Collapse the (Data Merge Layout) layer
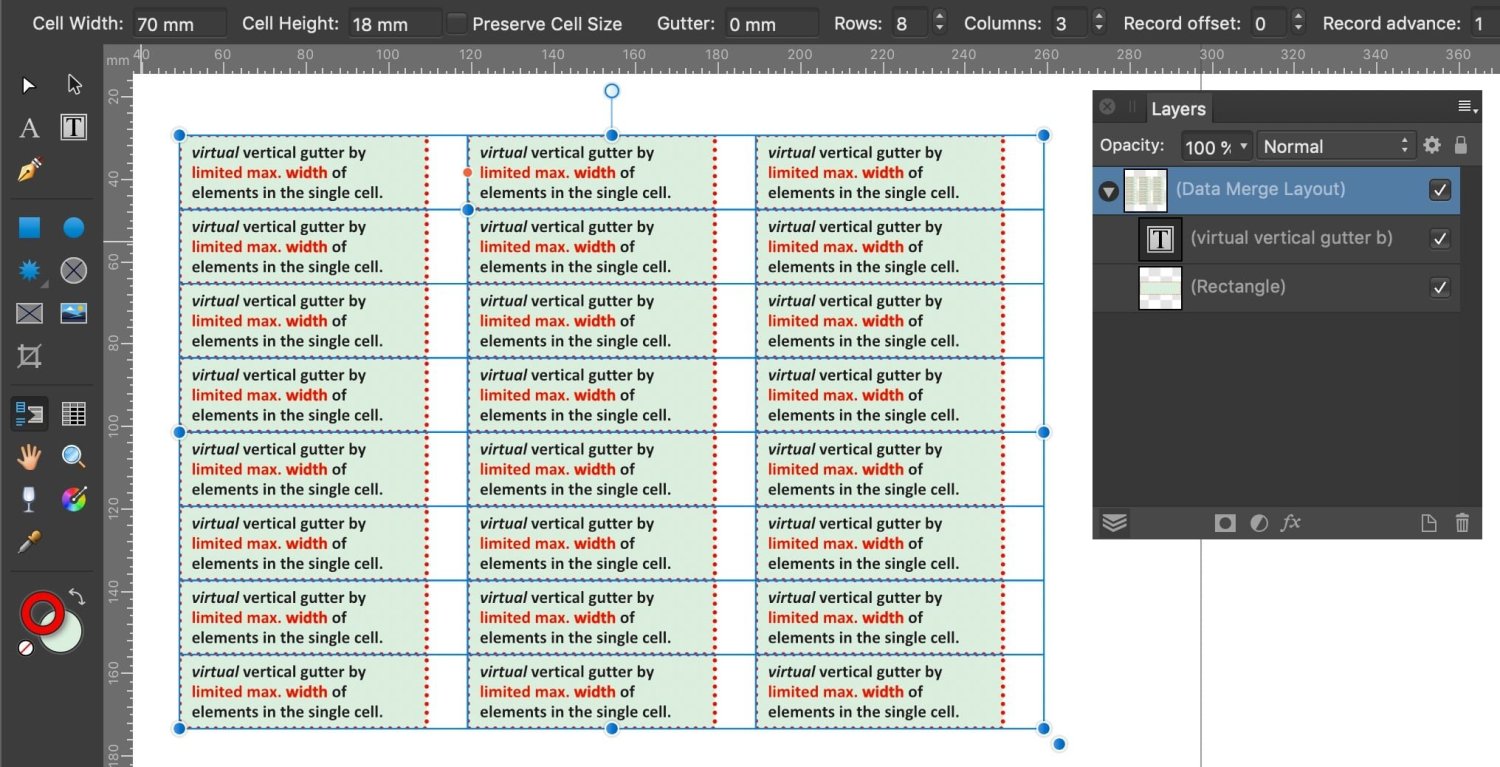Screen dimensions: 1500x767 coord(1107,190)
